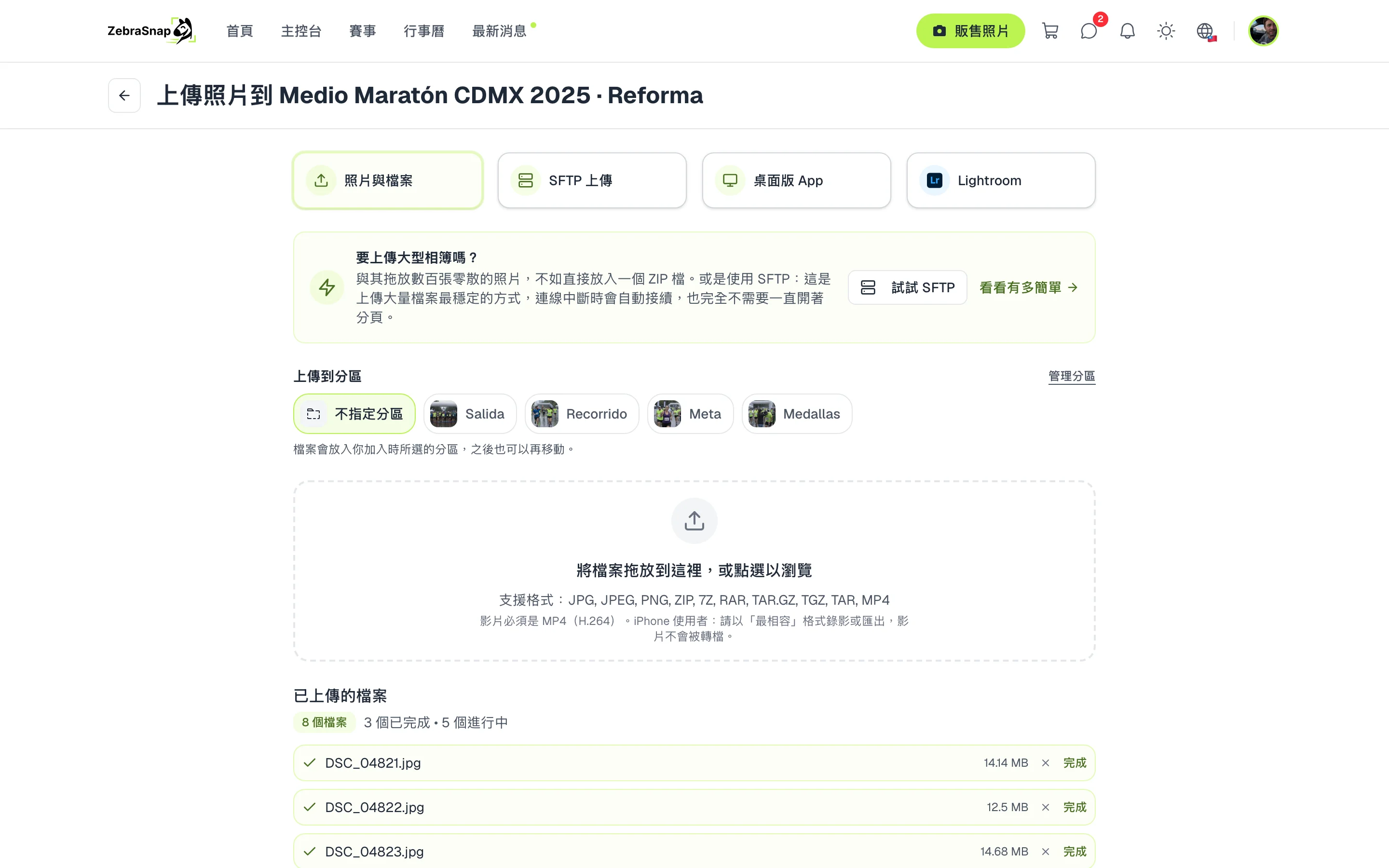Switch to the SFTP 上傳 tab

coord(592,180)
